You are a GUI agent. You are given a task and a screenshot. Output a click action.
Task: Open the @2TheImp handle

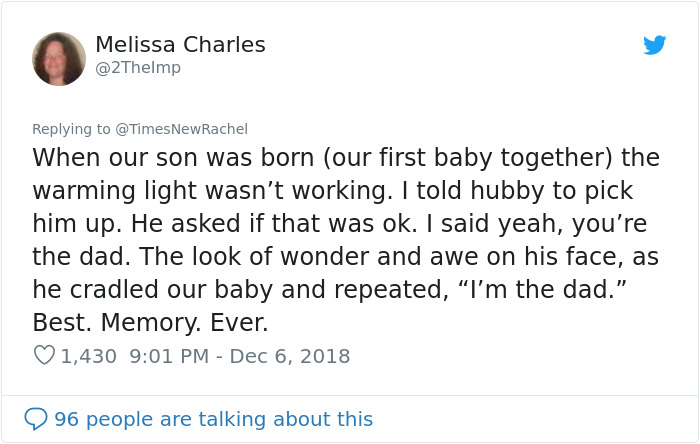point(138,67)
